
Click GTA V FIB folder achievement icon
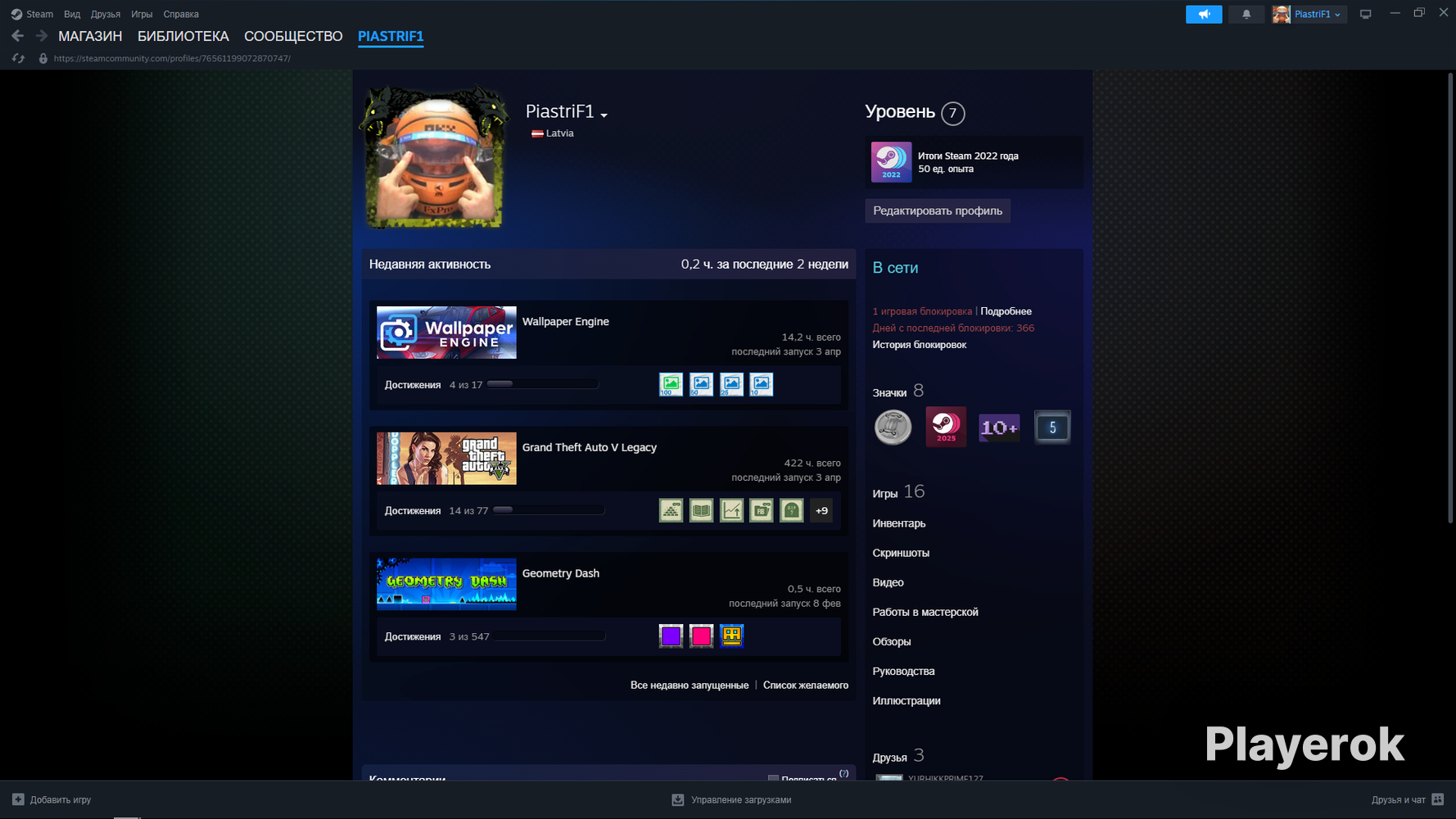[x=762, y=510]
